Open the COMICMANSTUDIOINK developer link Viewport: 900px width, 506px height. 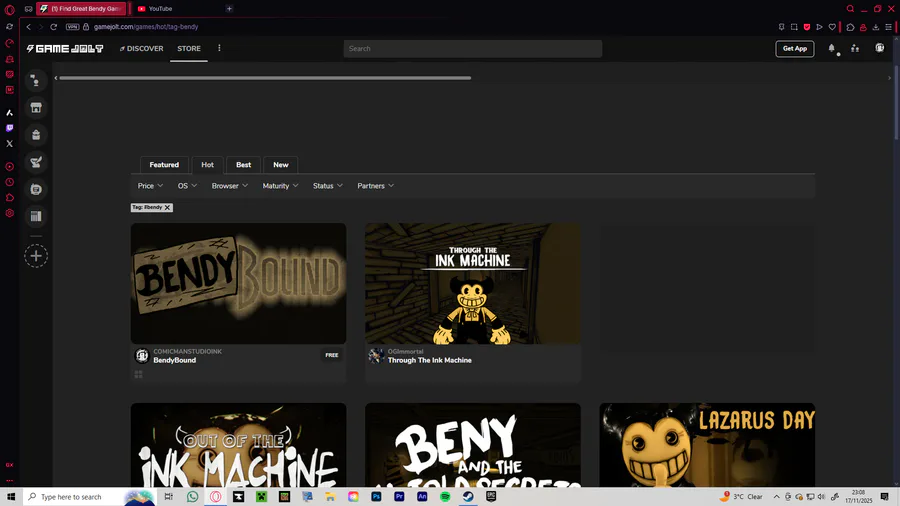187,351
